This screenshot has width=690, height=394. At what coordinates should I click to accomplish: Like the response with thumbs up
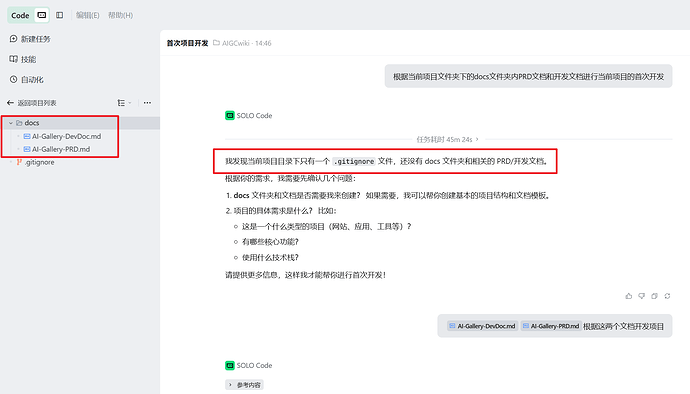[628, 296]
